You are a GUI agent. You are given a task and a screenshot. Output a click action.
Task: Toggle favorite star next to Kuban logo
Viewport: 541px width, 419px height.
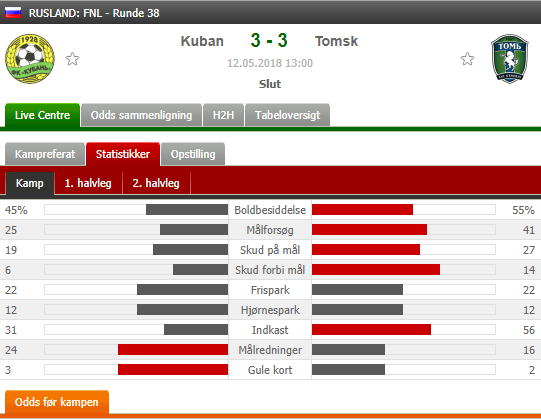tap(72, 59)
